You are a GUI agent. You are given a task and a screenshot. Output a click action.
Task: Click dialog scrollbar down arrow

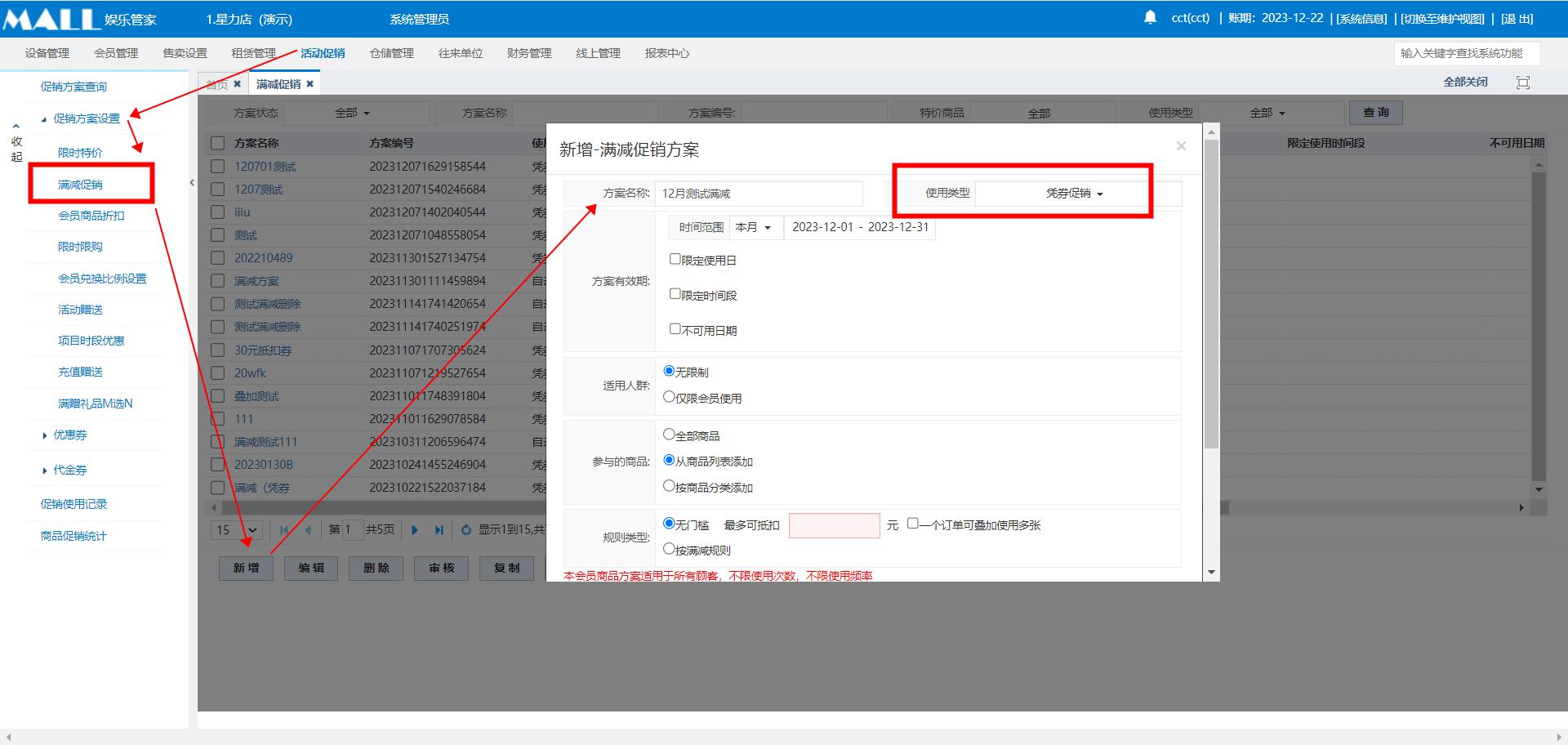(x=1212, y=573)
